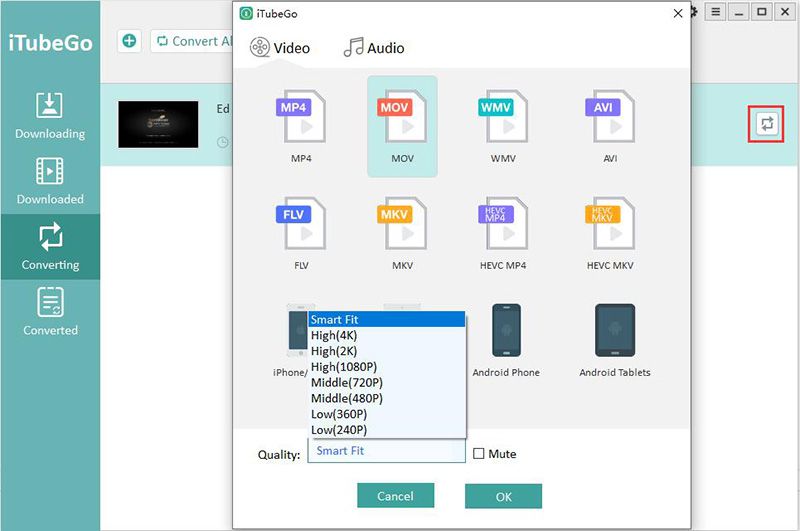Select the MP4 format icon
The image size is (800, 531).
(x=301, y=117)
